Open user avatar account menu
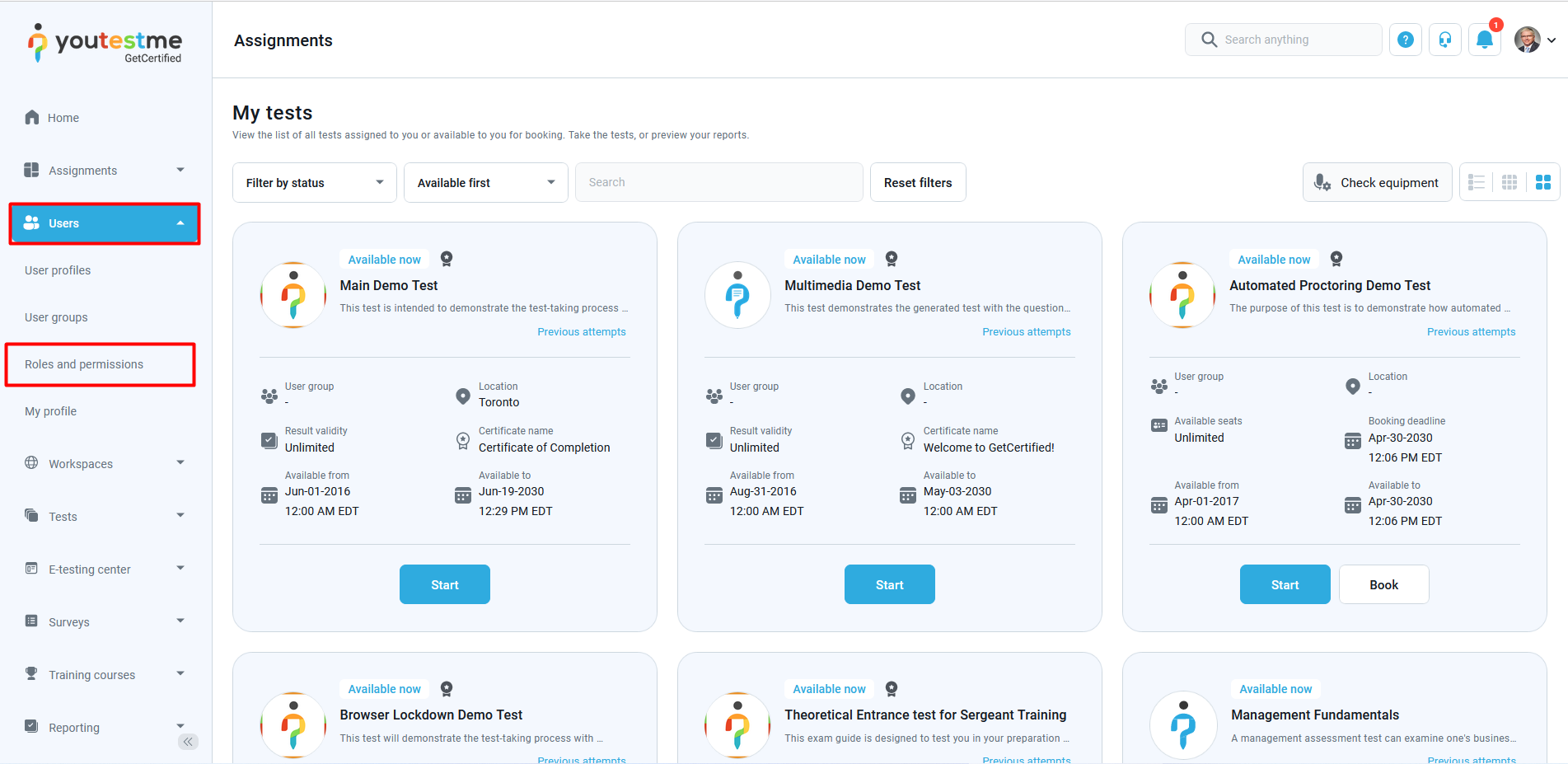 tap(1534, 40)
